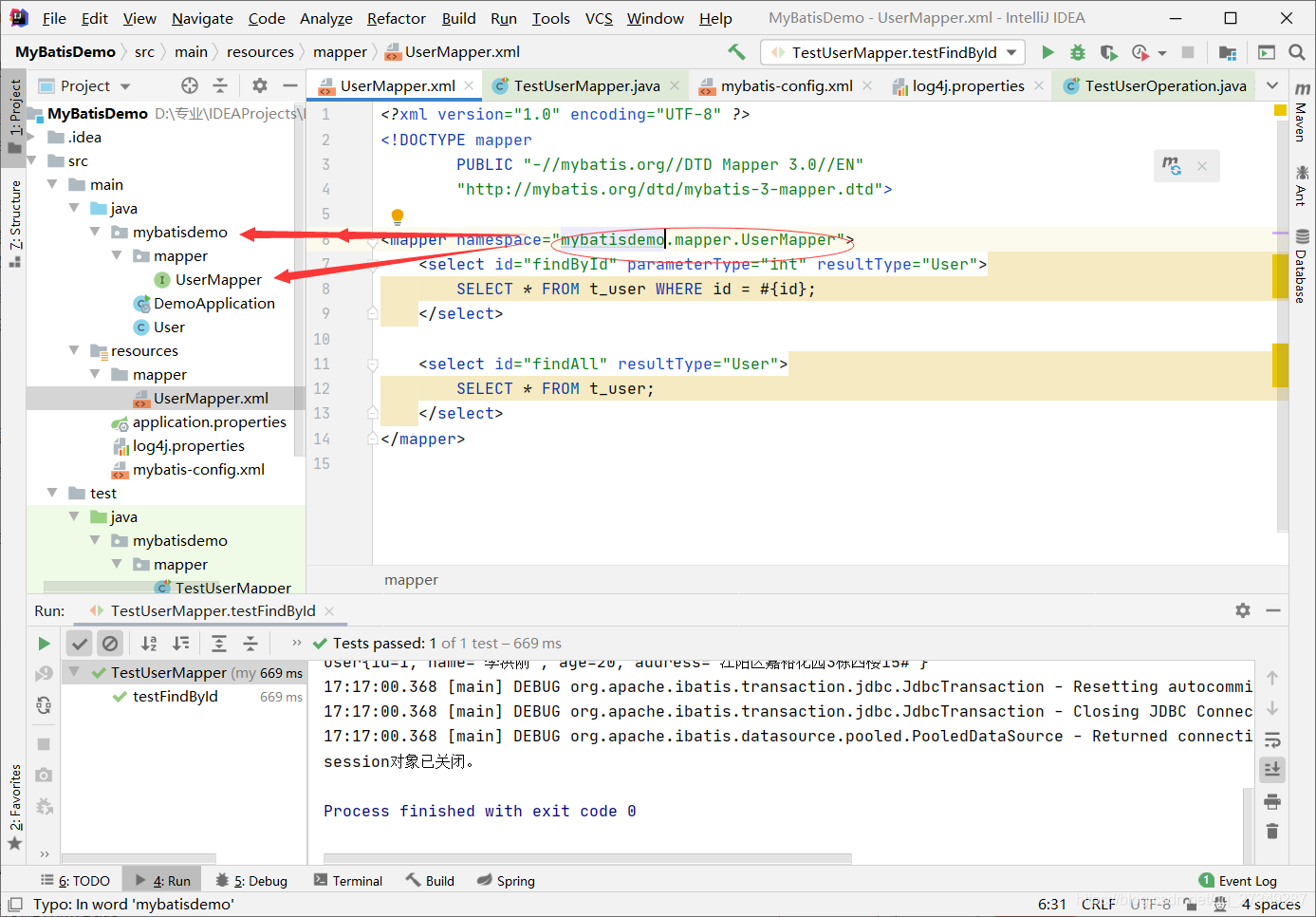Rerun tests with green arrow in Run panel
Image resolution: width=1316 pixels, height=917 pixels.
(44, 644)
